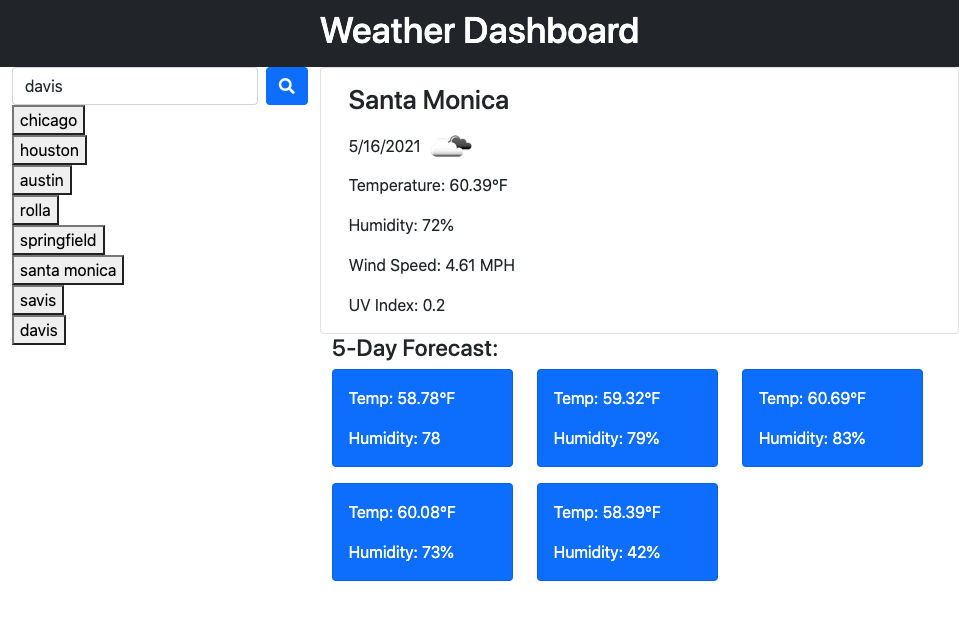Click inside the city search input field
The width and height of the screenshot is (959, 622).
pyautogui.click(x=134, y=86)
